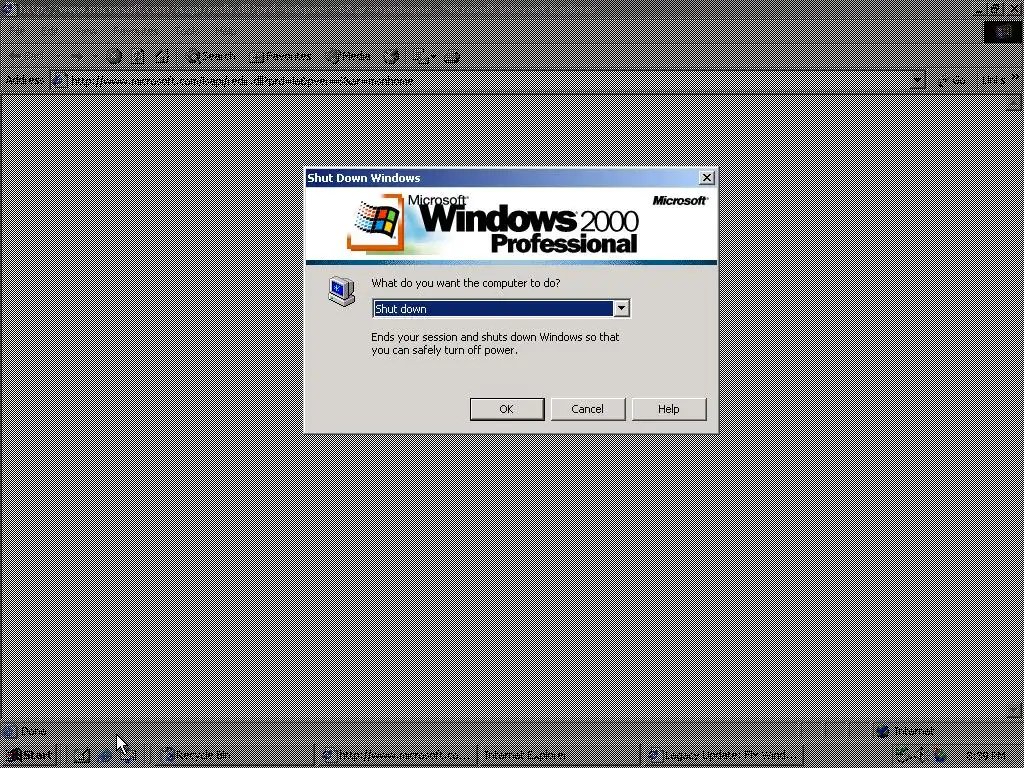
Task: Click the Stop icon in IE toolbar
Action: [114, 56]
